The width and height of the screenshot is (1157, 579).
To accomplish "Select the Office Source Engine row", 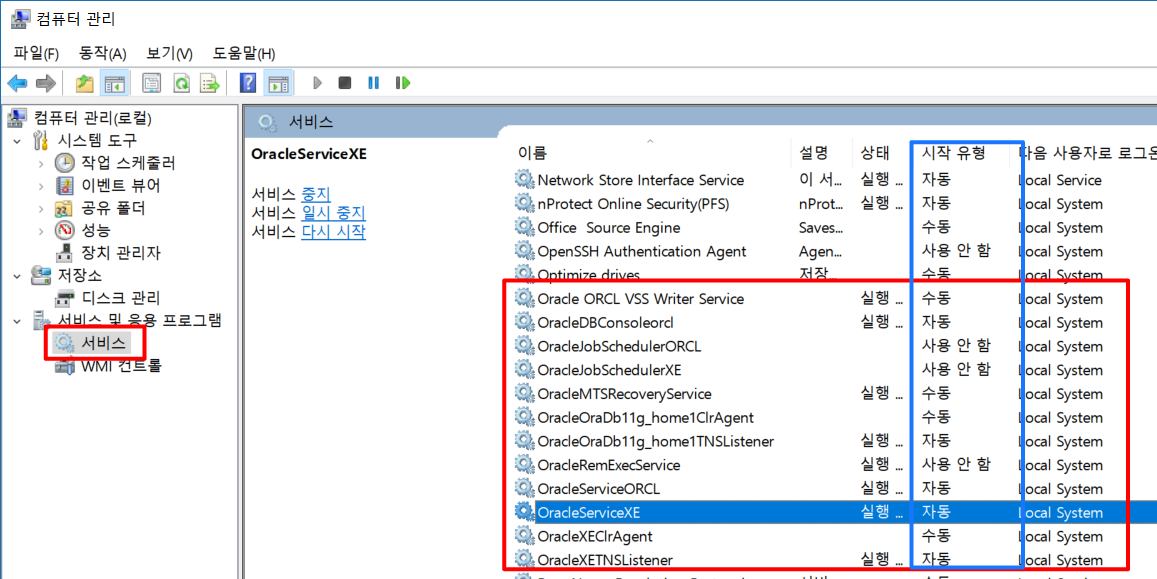I will 835,227.
